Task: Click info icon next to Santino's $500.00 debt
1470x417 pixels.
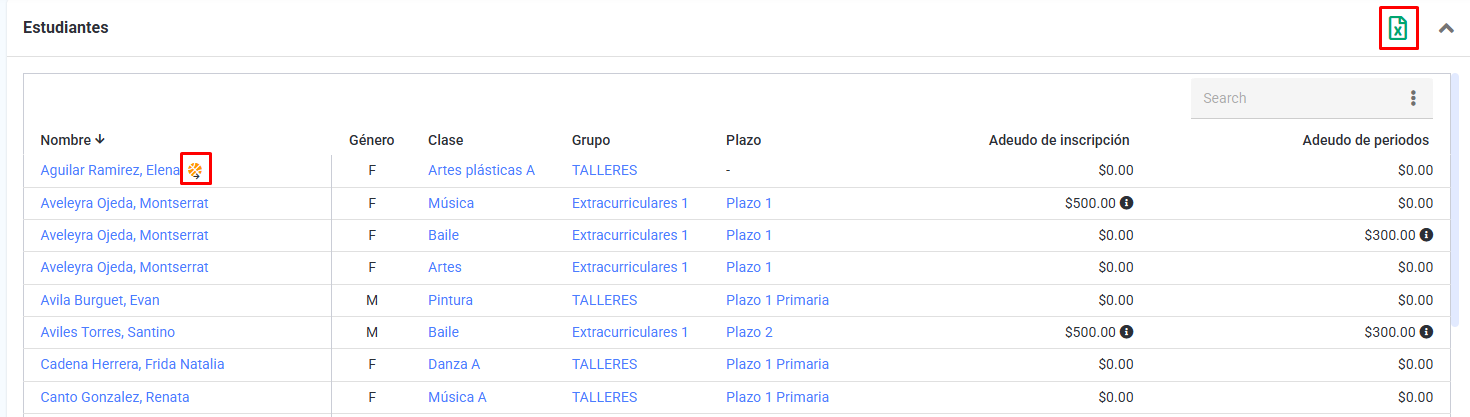Action: (x=1126, y=332)
